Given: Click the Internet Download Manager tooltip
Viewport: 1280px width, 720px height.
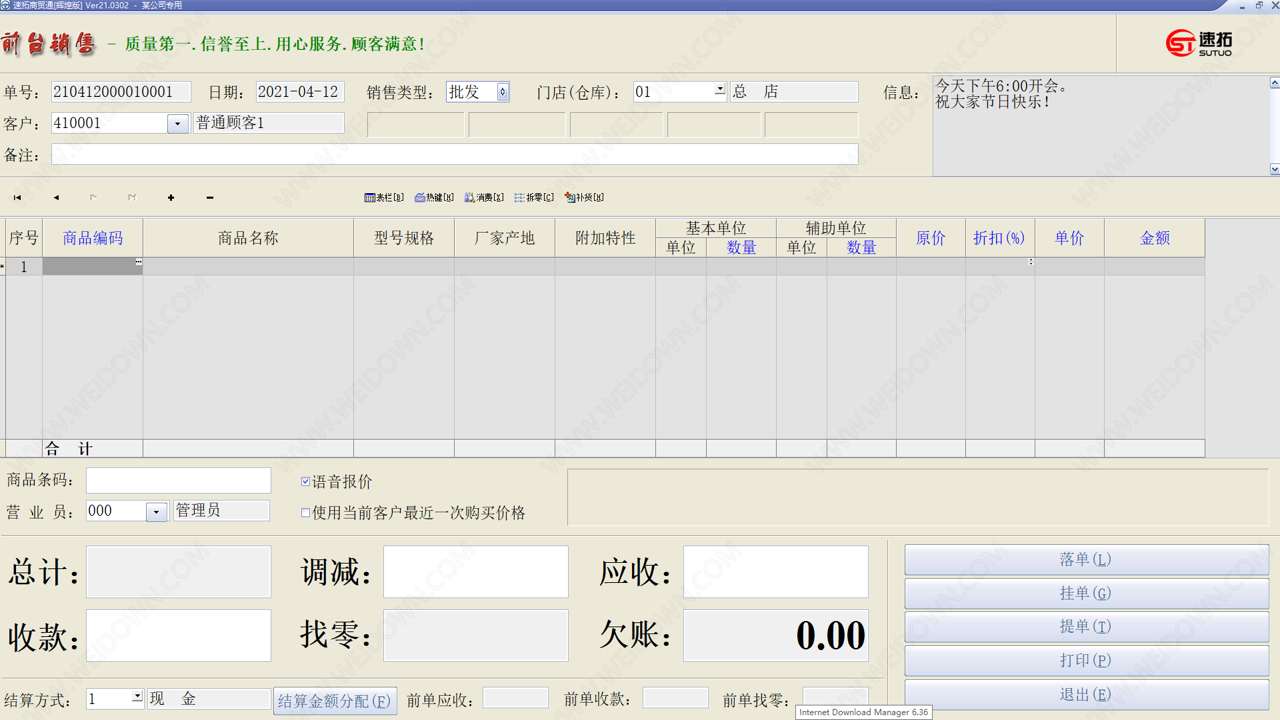Looking at the screenshot, I should [x=864, y=713].
